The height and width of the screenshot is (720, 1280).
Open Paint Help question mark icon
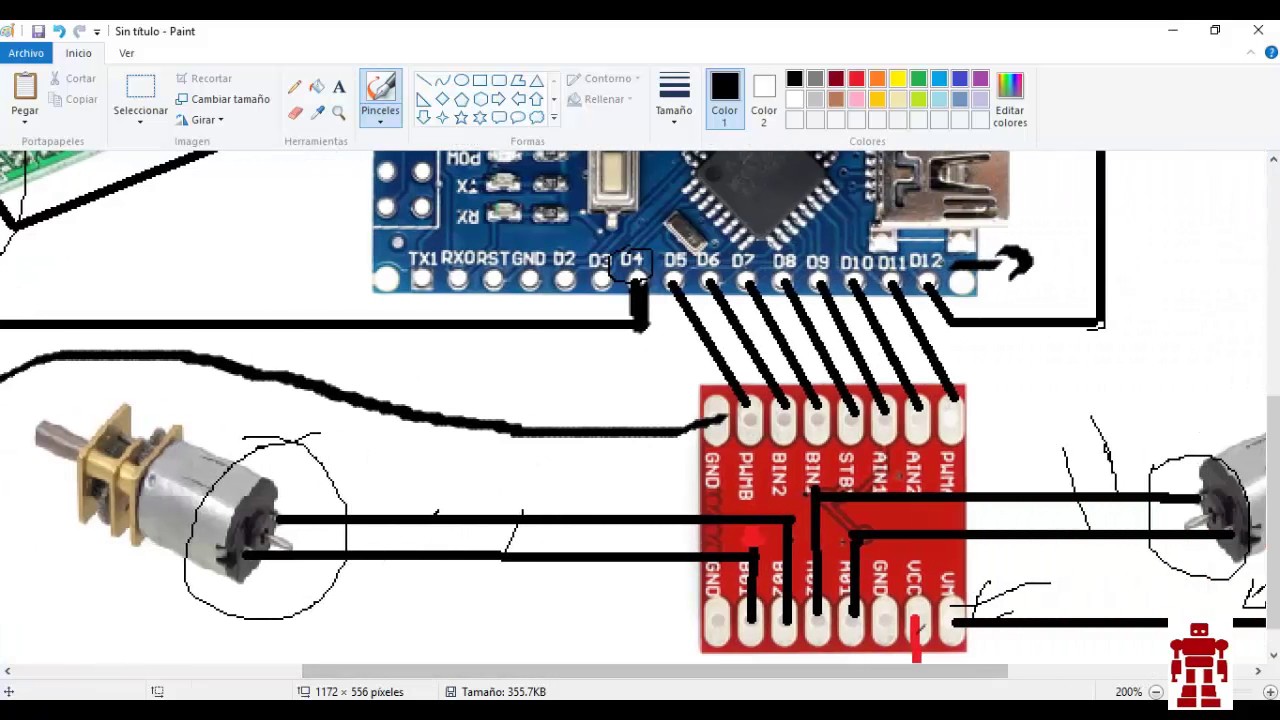(1271, 53)
